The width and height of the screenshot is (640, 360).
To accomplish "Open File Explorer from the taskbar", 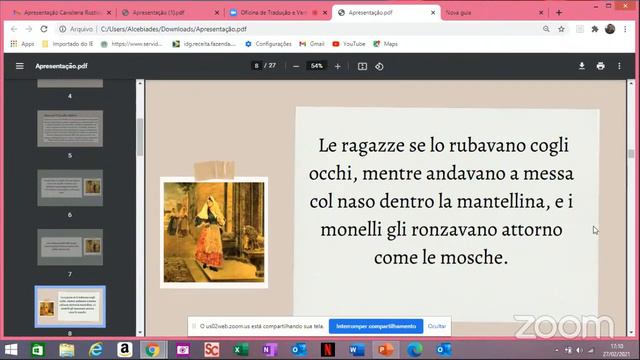I will tap(67, 350).
